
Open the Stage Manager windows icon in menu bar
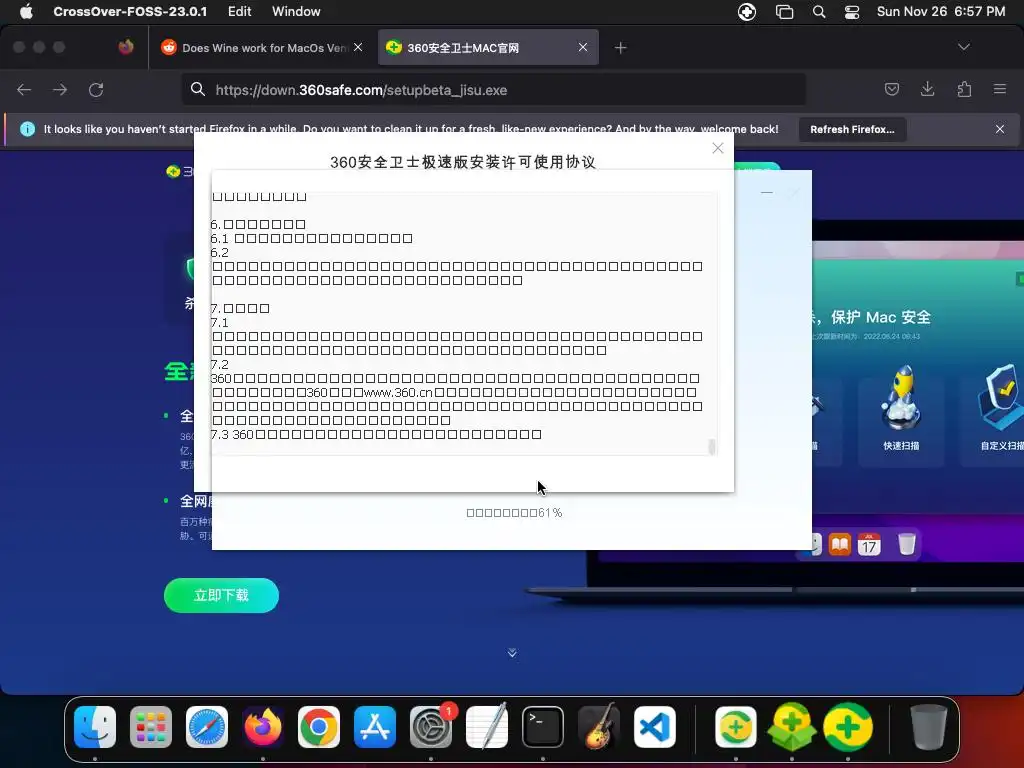pyautogui.click(x=784, y=12)
